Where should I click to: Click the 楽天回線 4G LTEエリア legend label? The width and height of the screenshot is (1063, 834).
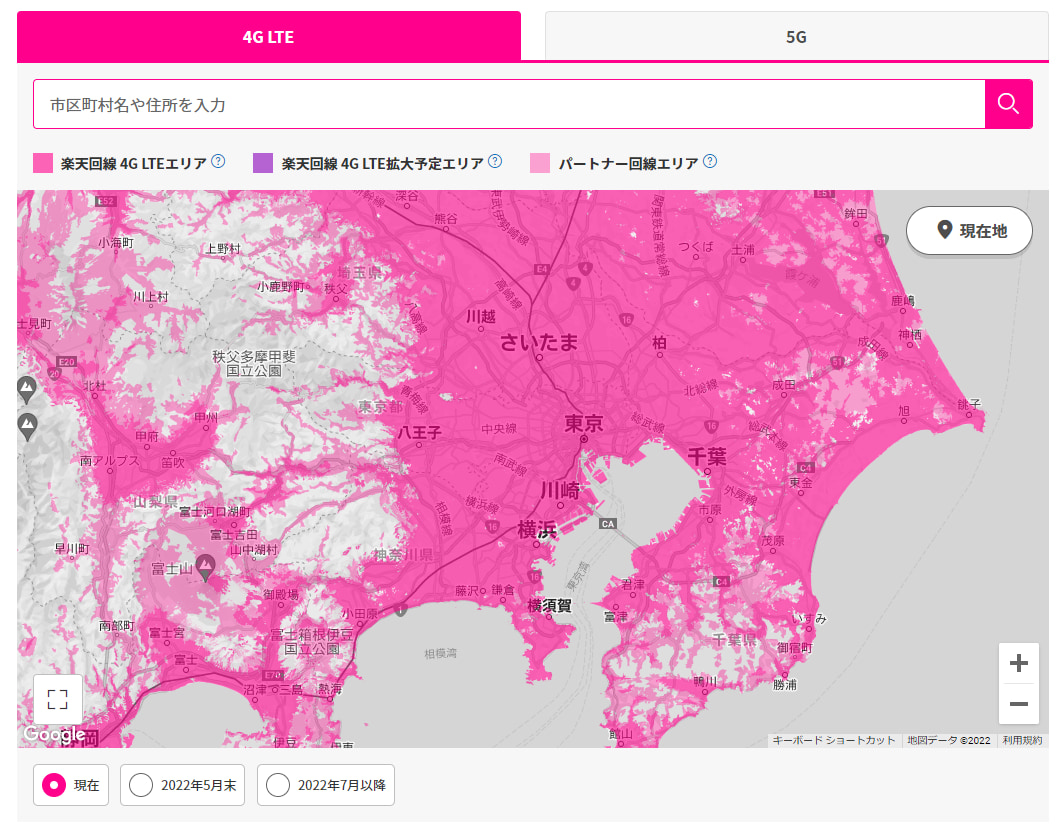[134, 163]
